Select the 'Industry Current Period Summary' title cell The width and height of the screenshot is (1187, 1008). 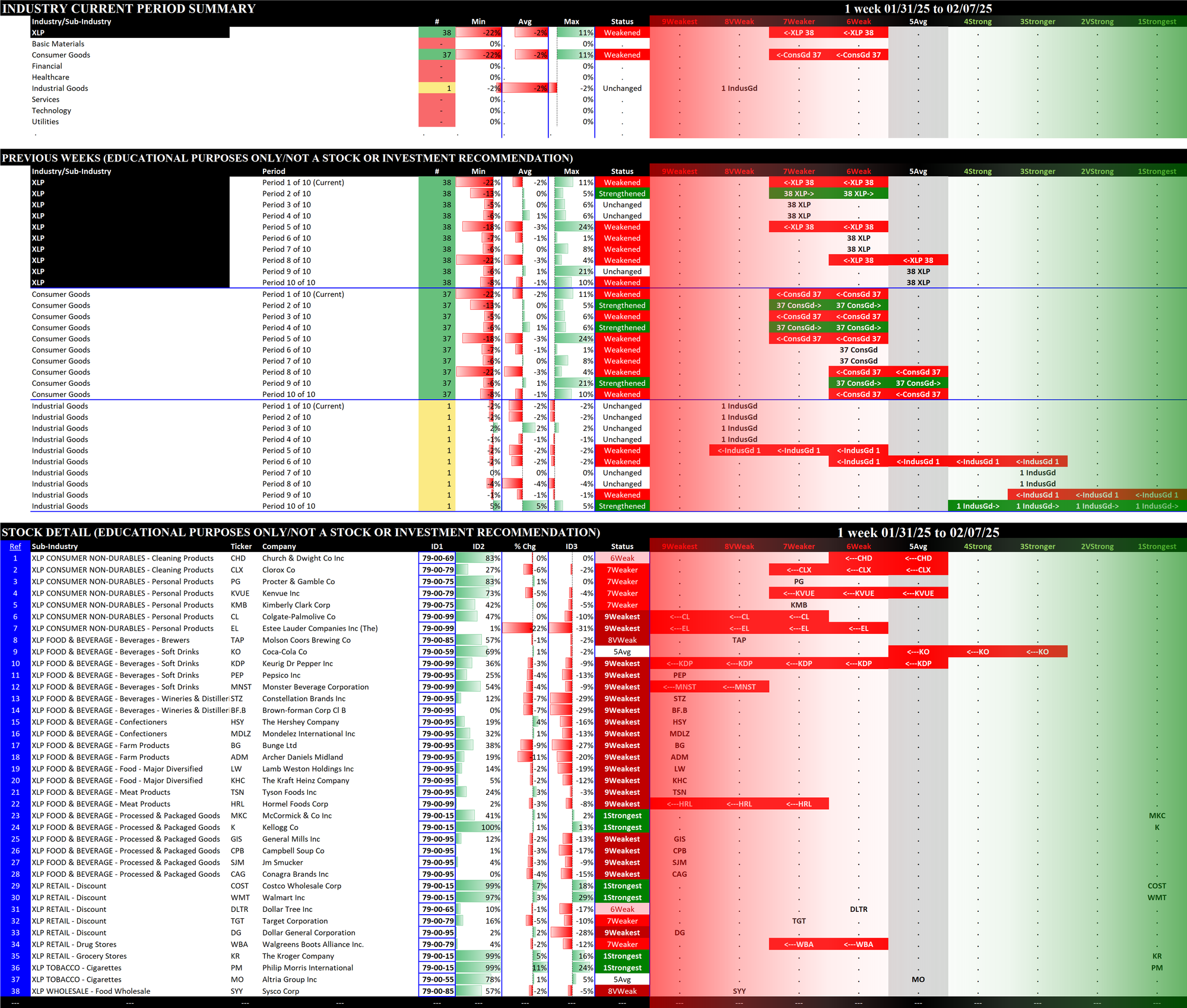(x=129, y=8)
